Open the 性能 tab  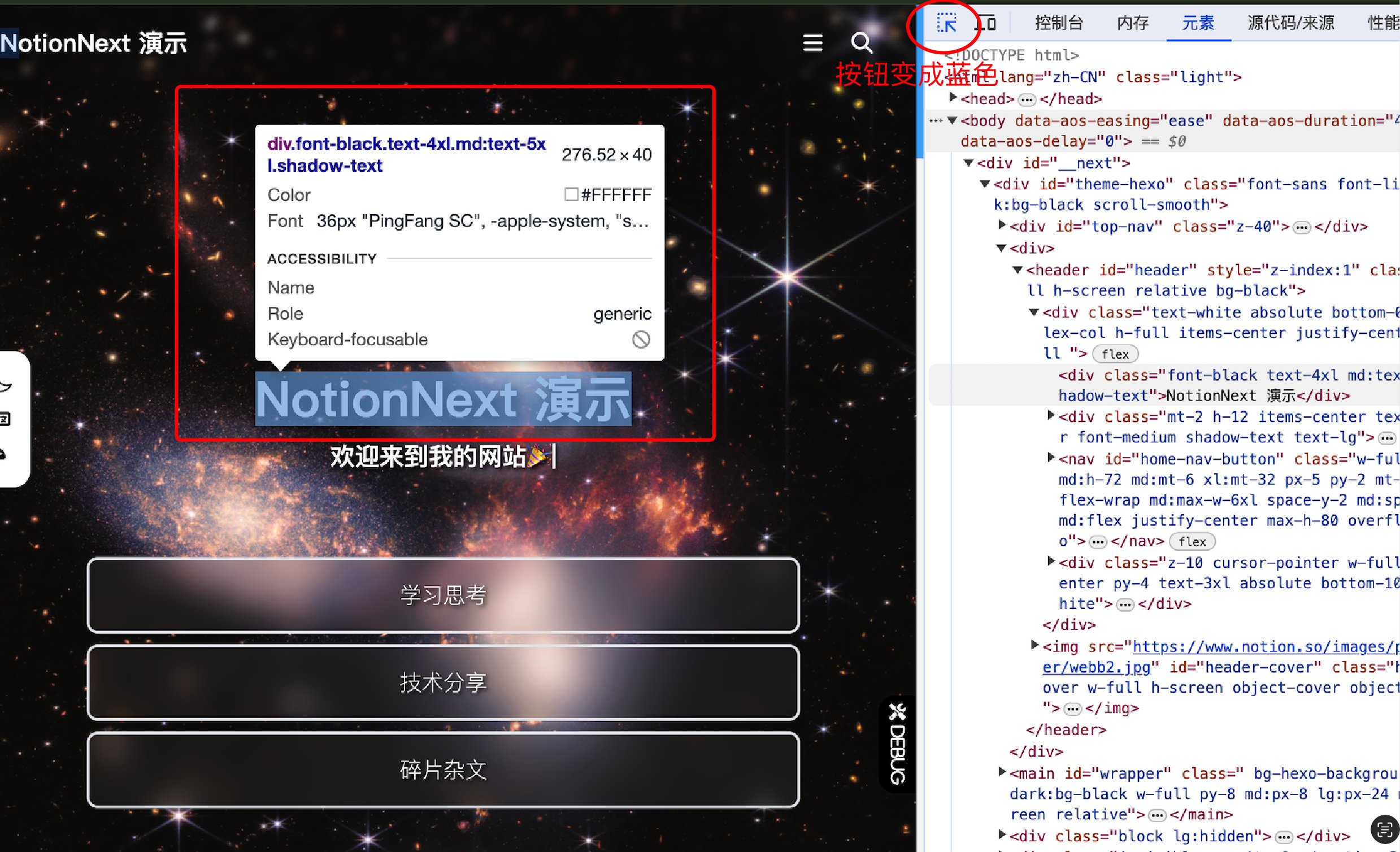(1383, 23)
